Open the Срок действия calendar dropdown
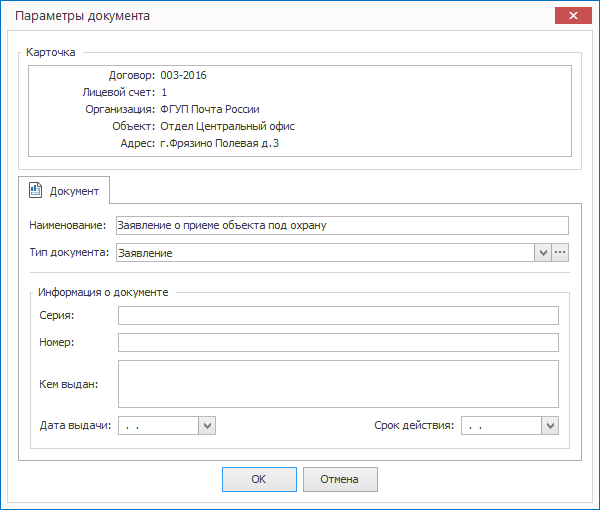Screen dimensions: 600x510 point(550,425)
